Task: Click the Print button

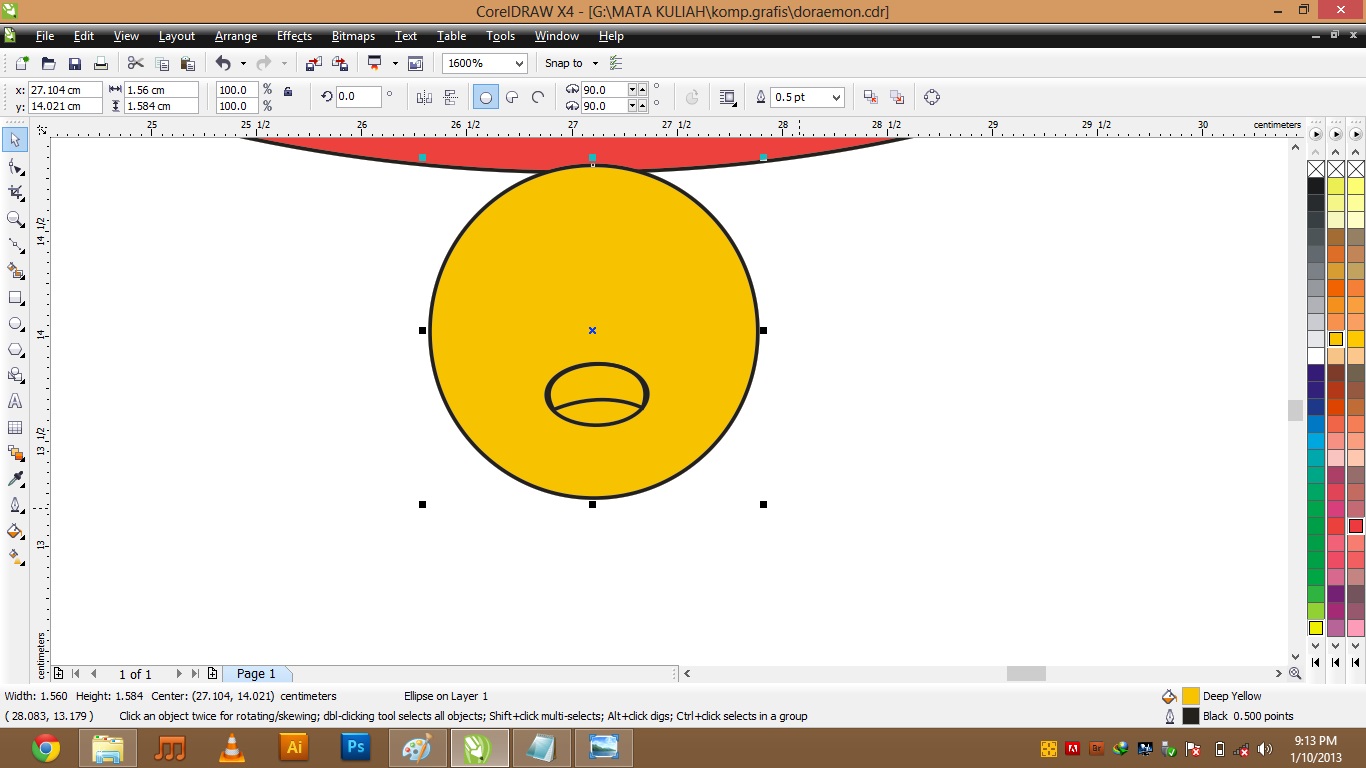Action: [100, 62]
